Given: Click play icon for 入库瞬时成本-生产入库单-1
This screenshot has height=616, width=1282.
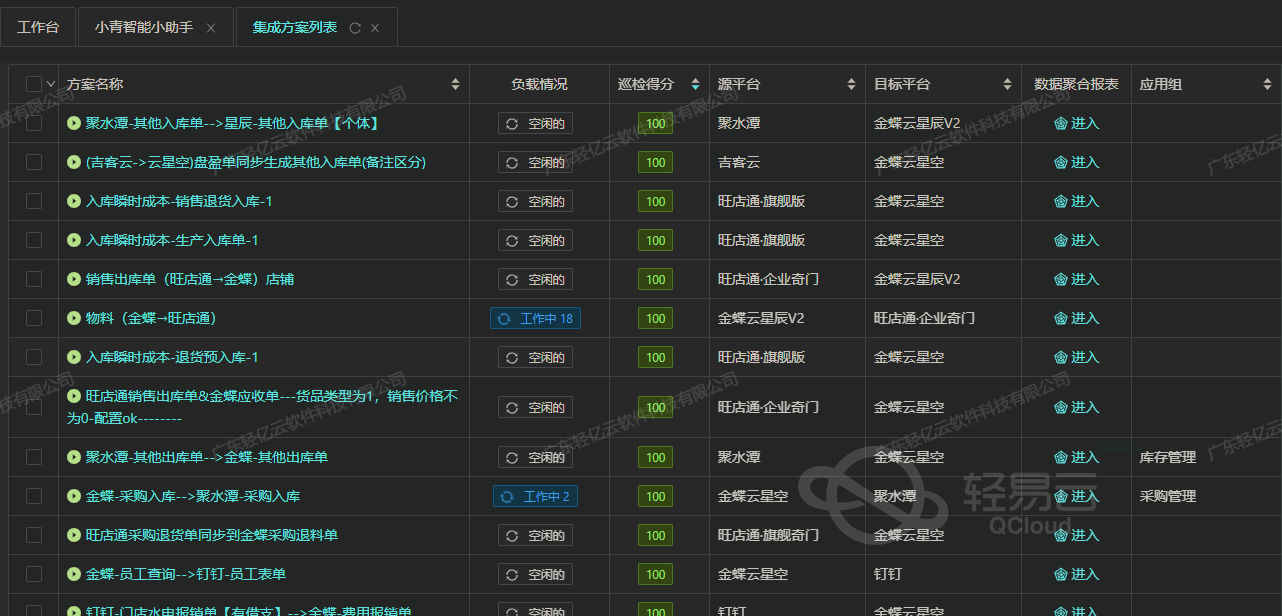Looking at the screenshot, I should point(74,240).
